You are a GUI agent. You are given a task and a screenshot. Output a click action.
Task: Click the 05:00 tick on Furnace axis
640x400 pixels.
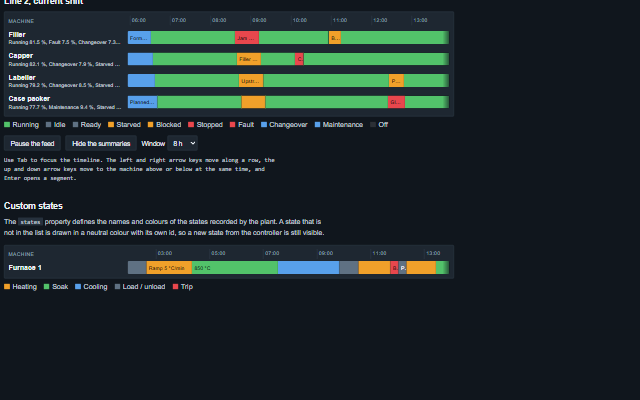click(218, 253)
